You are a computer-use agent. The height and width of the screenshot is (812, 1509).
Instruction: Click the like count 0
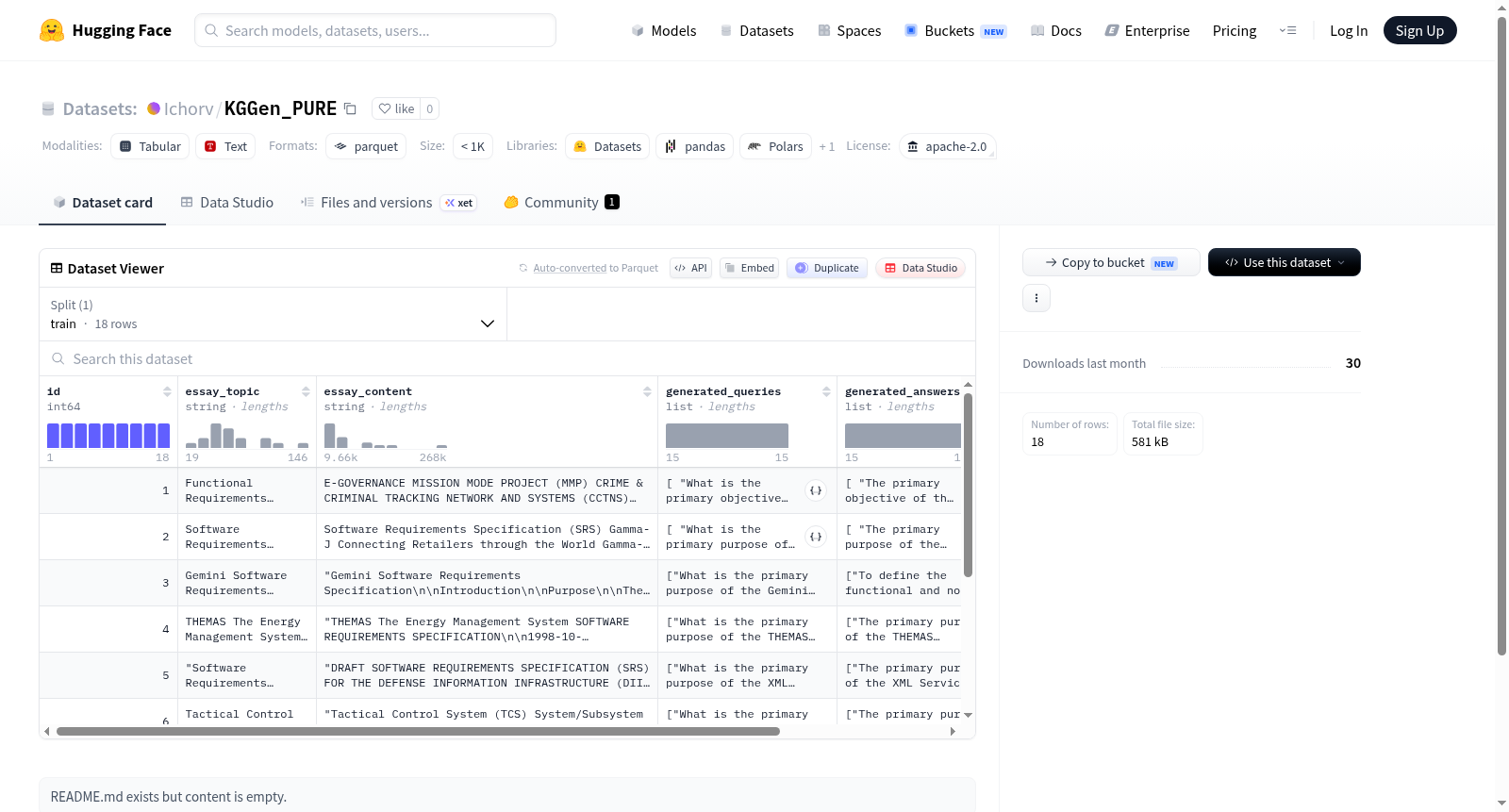point(430,108)
